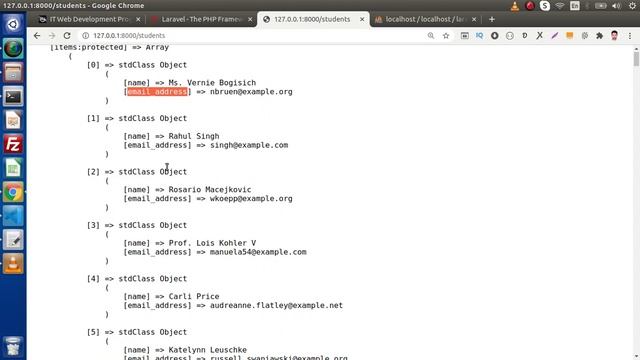Reload the students page
The width and height of the screenshot is (640, 360).
(x=67, y=36)
